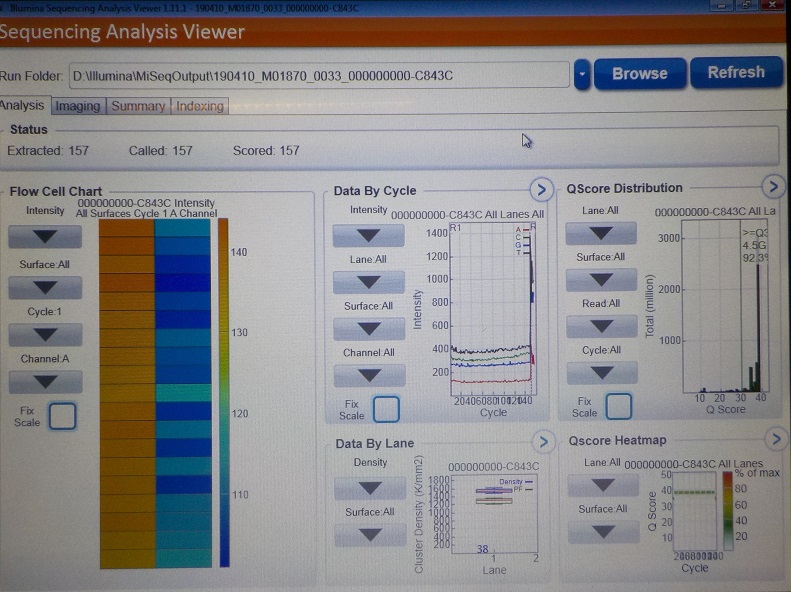Open the Intensity metric dropdown in Flow Cell Chart
Image resolution: width=791 pixels, height=592 pixels.
(45, 237)
